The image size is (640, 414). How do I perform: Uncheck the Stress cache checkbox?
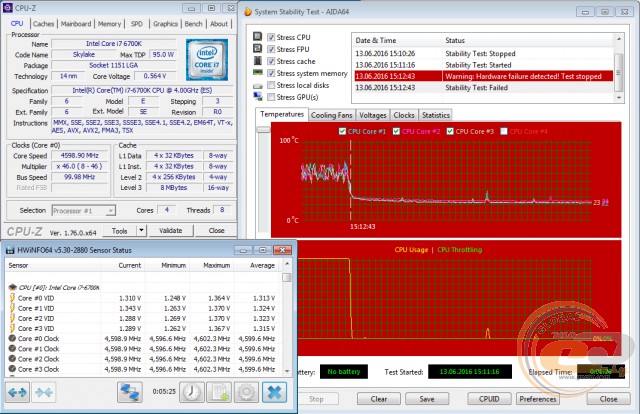click(x=271, y=61)
